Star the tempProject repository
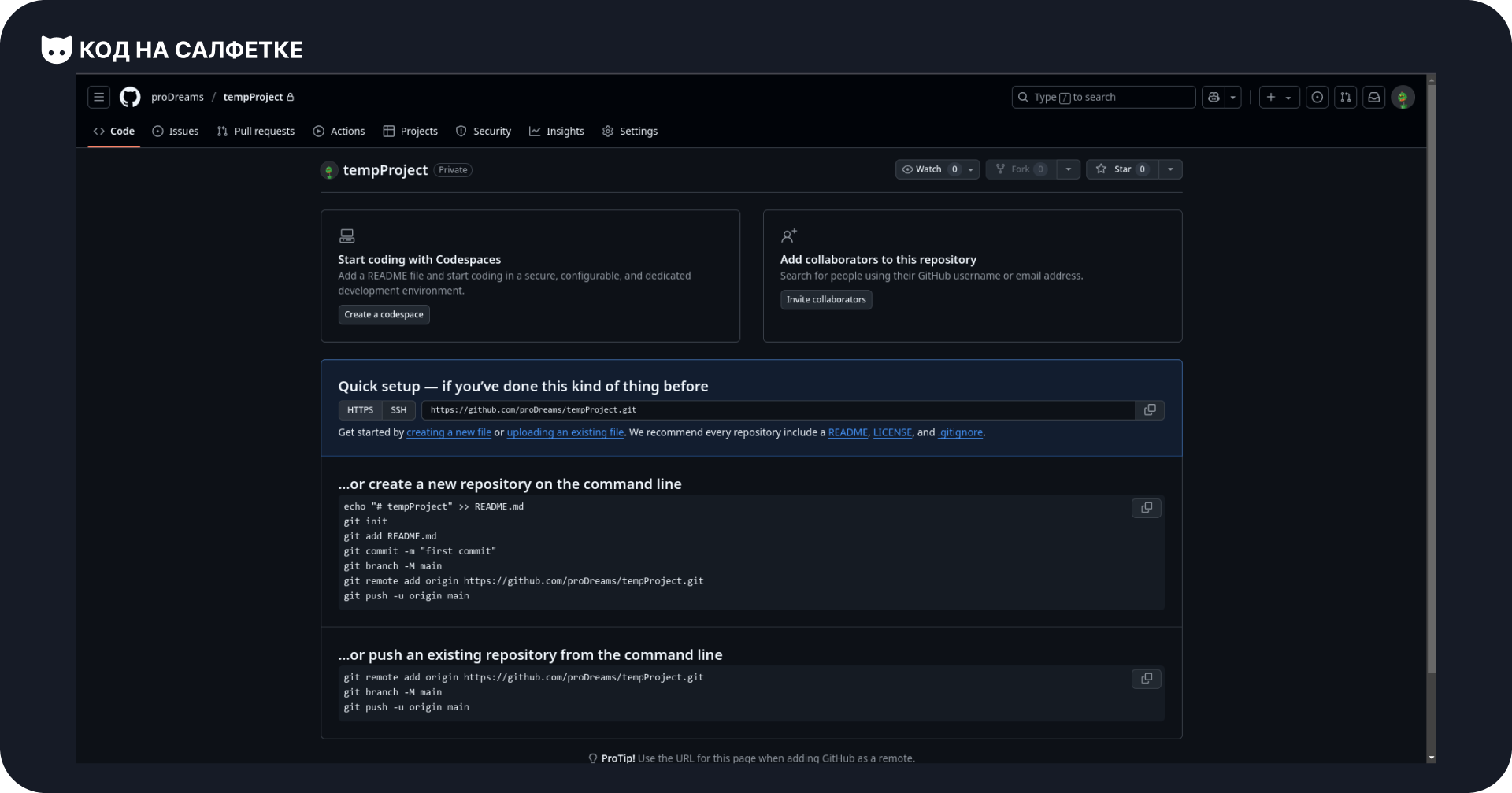1512x793 pixels. tap(1122, 169)
